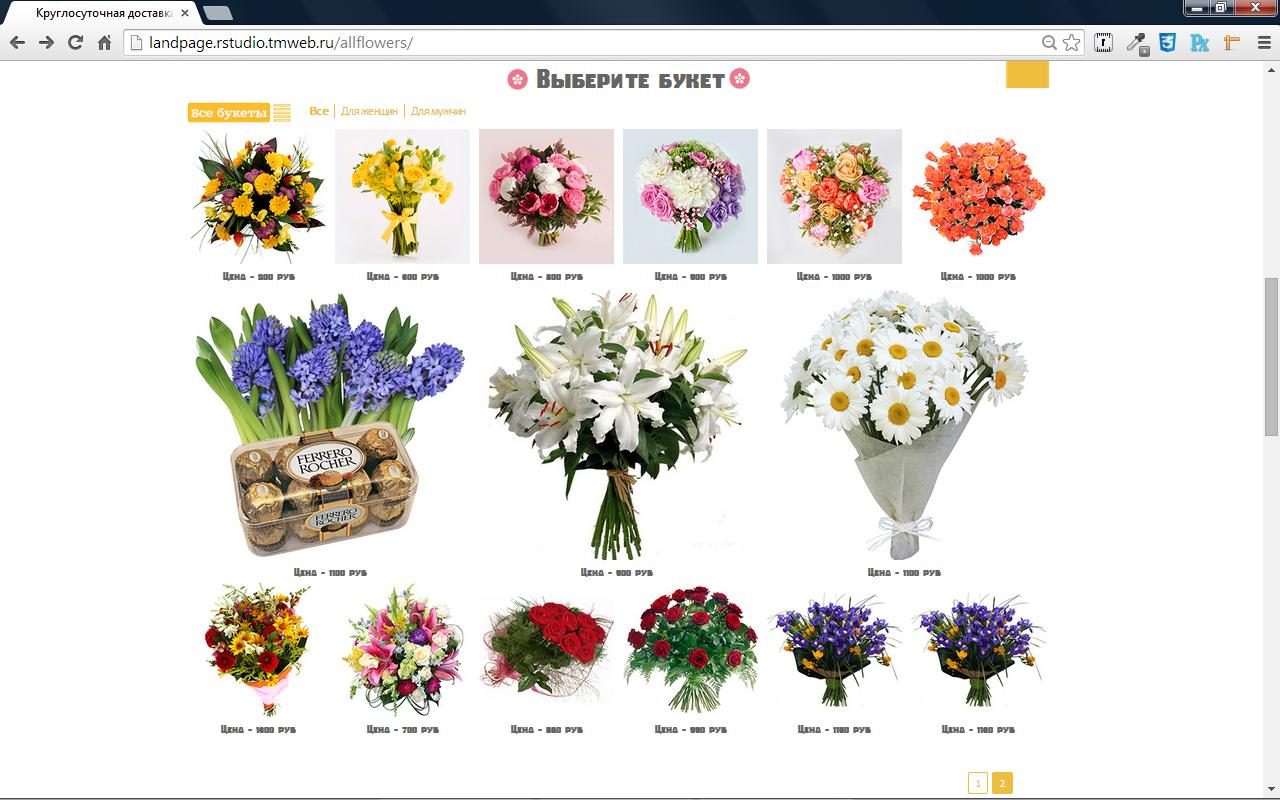Open the CSS3 extension icon
The height and width of the screenshot is (800, 1280).
pyautogui.click(x=1167, y=43)
